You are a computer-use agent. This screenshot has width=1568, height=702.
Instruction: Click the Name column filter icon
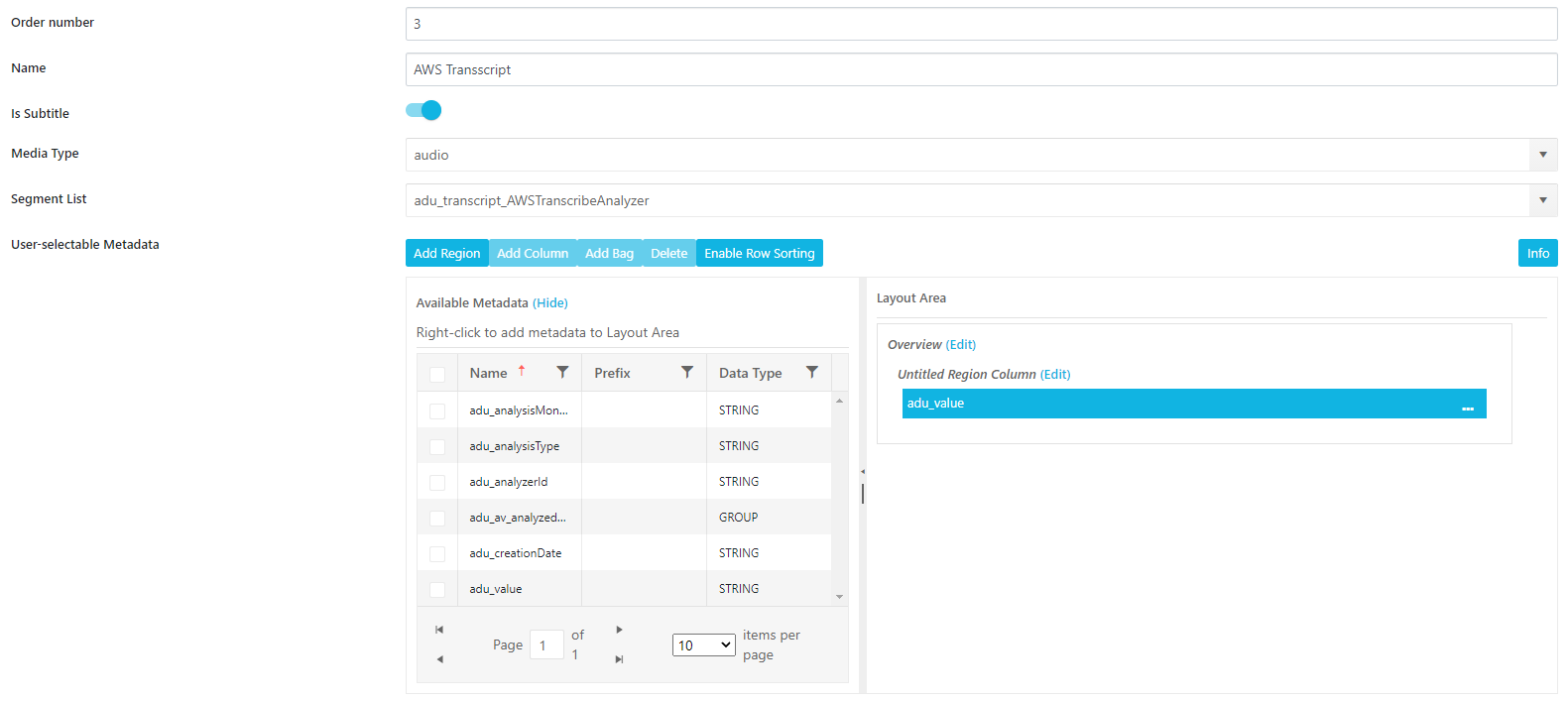(562, 373)
